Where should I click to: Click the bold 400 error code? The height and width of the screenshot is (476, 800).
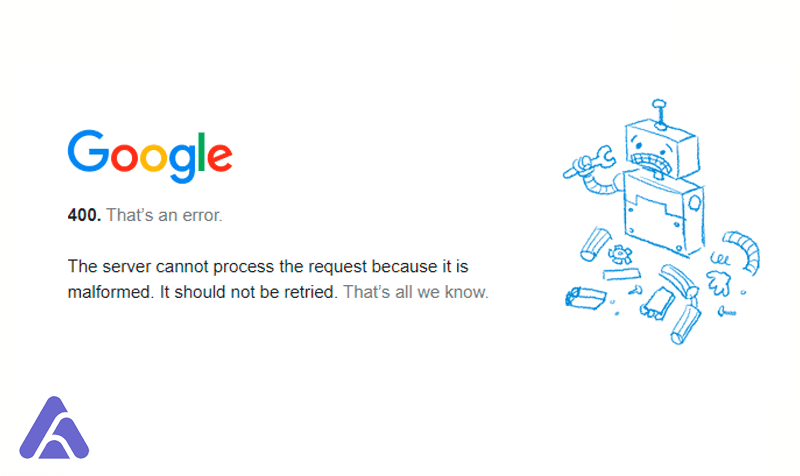pyautogui.click(x=84, y=215)
